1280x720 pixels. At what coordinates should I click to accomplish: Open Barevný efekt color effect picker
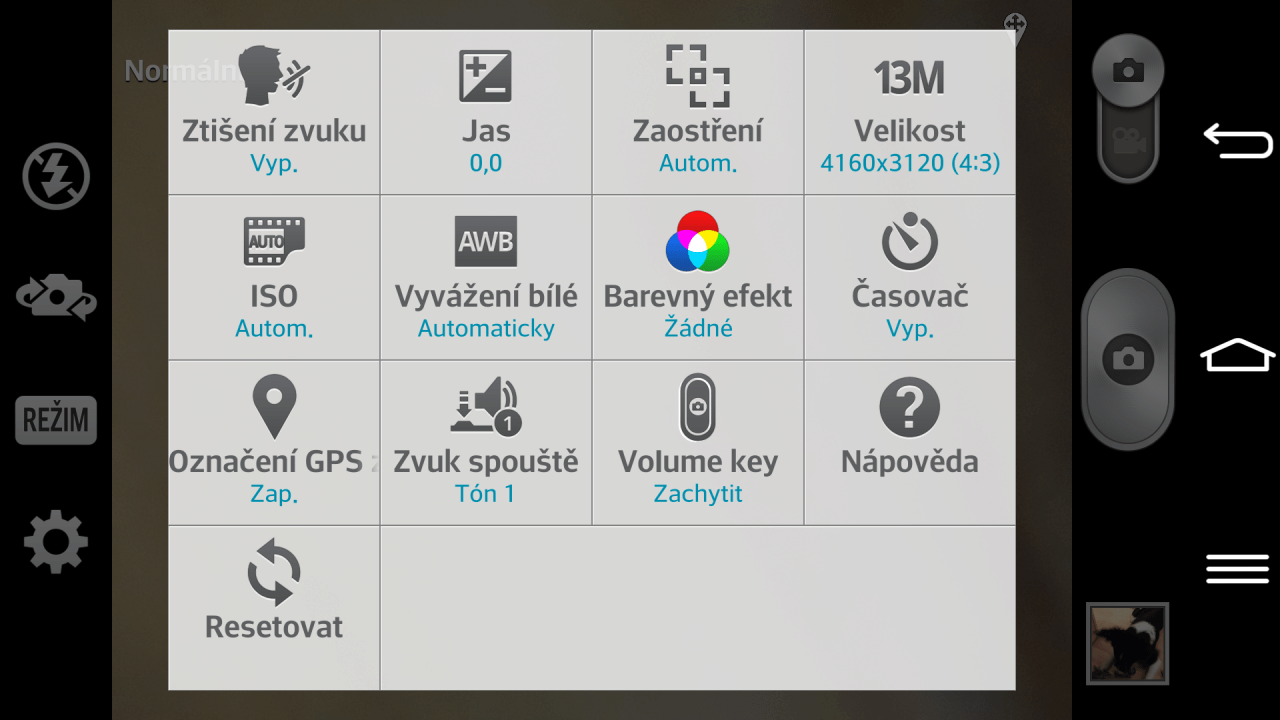coord(698,278)
